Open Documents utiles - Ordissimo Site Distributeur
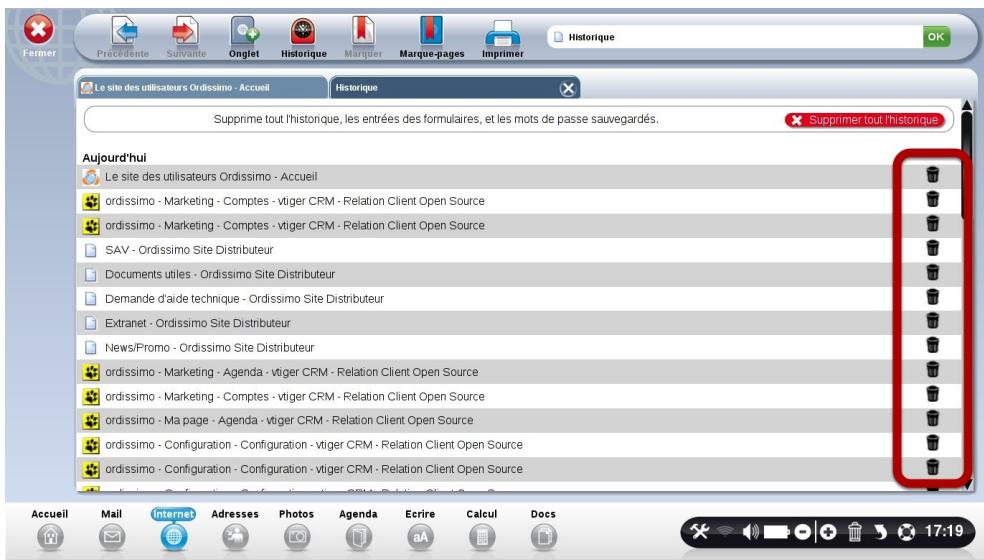 point(220,274)
